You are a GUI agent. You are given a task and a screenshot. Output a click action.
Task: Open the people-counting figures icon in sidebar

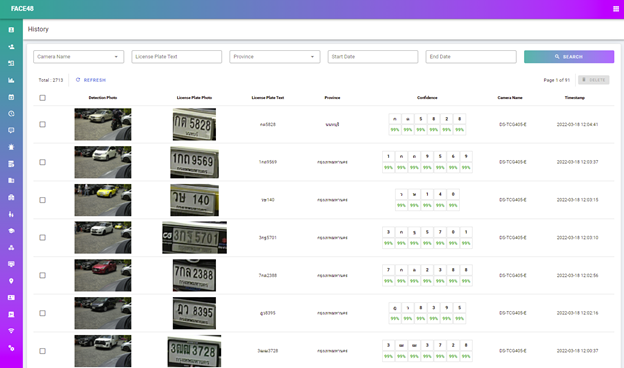pyautogui.click(x=11, y=214)
